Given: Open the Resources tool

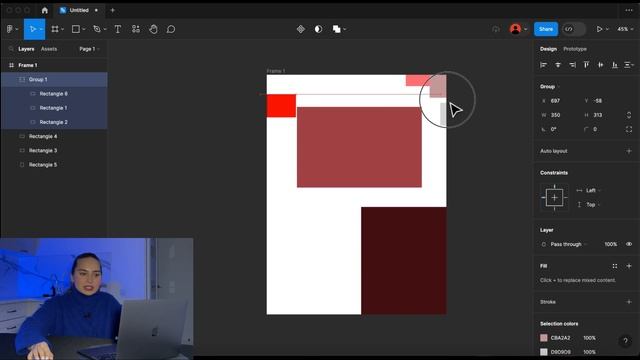Looking at the screenshot, I should (136, 29).
